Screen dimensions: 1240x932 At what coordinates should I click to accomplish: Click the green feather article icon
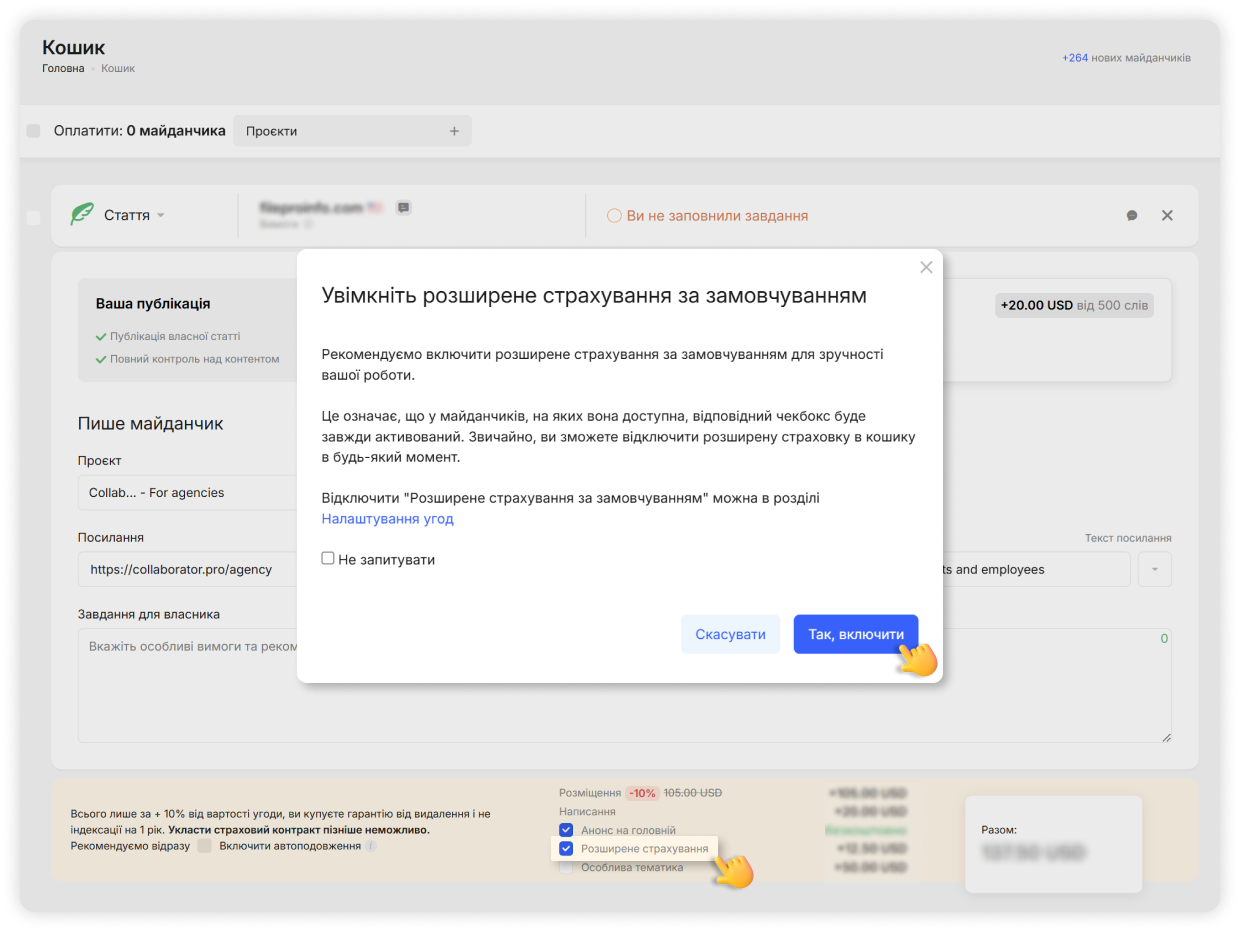point(82,215)
